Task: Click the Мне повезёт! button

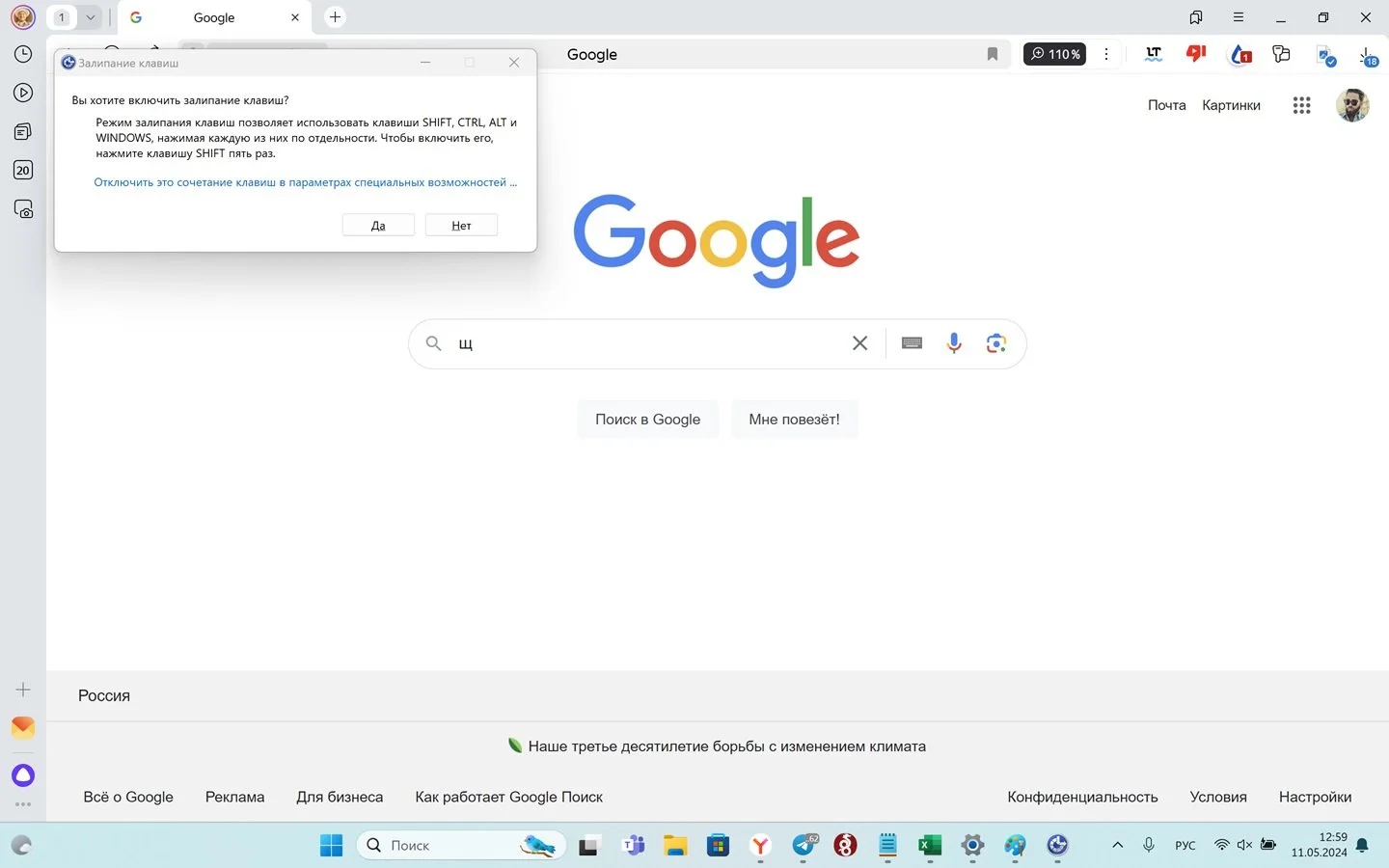Action: pyautogui.click(x=794, y=420)
